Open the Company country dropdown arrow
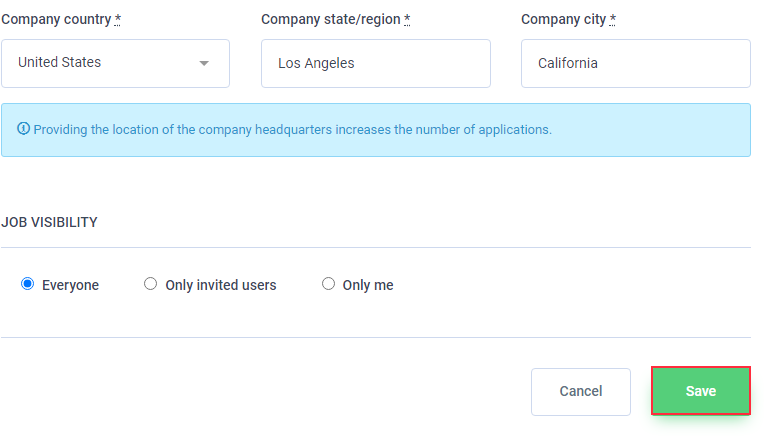Viewport: 781px width, 440px height. pos(204,63)
